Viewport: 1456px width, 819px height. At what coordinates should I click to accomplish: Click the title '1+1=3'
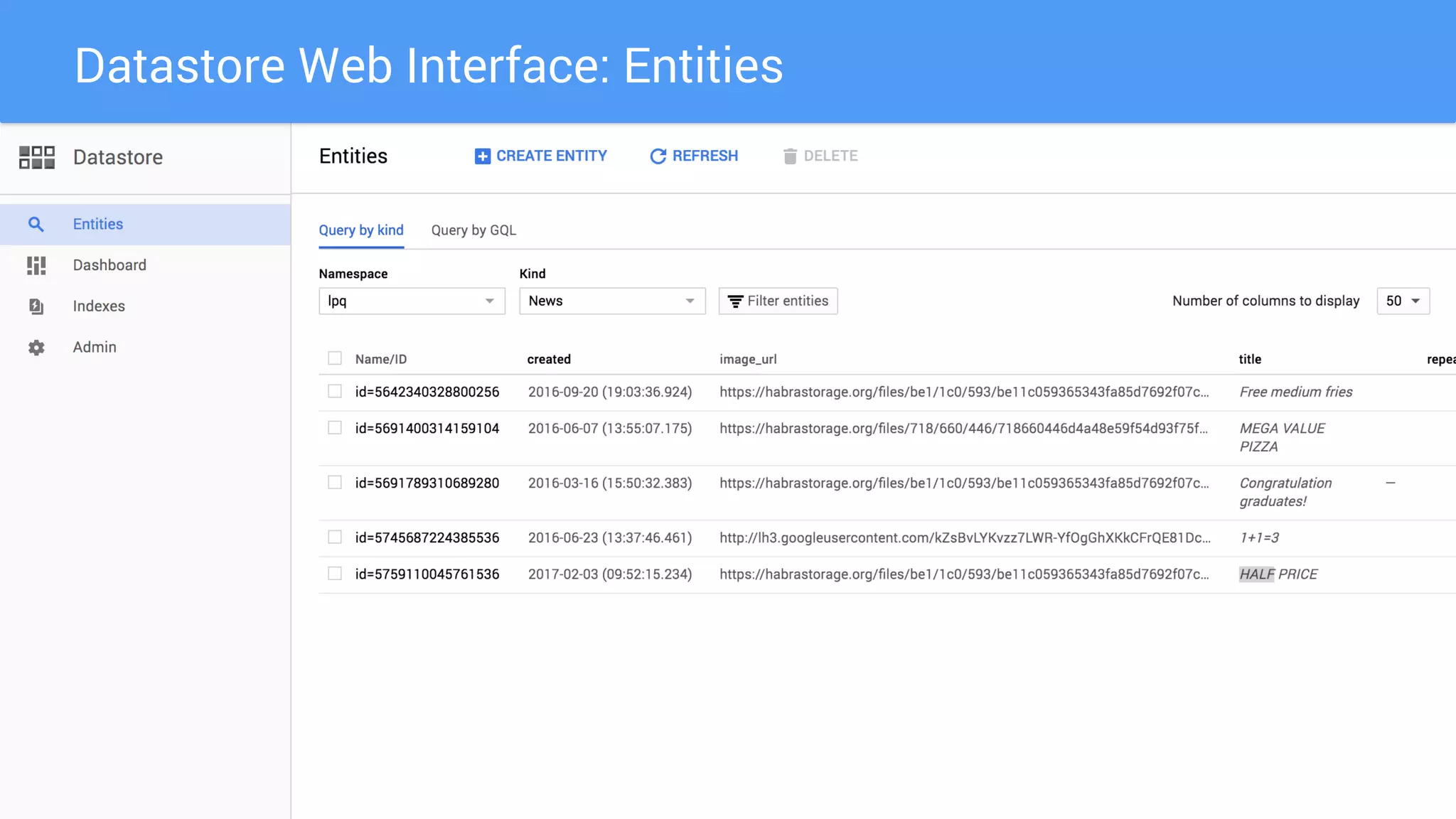coord(1259,538)
